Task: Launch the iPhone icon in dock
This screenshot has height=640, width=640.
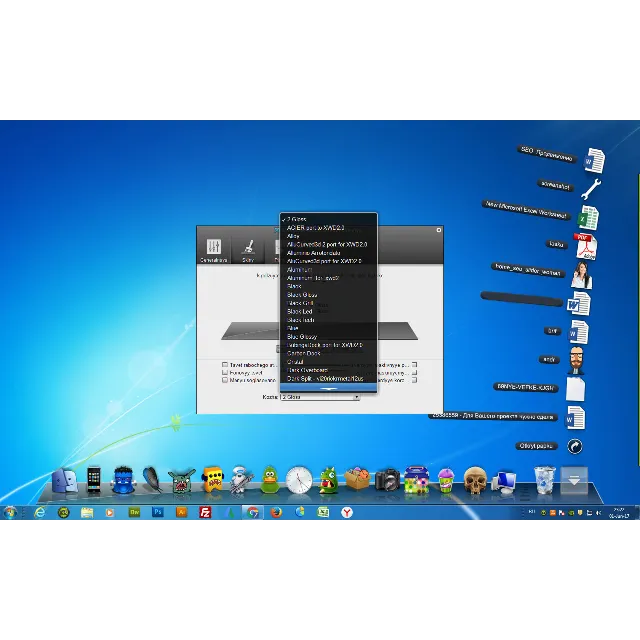Action: [94, 480]
